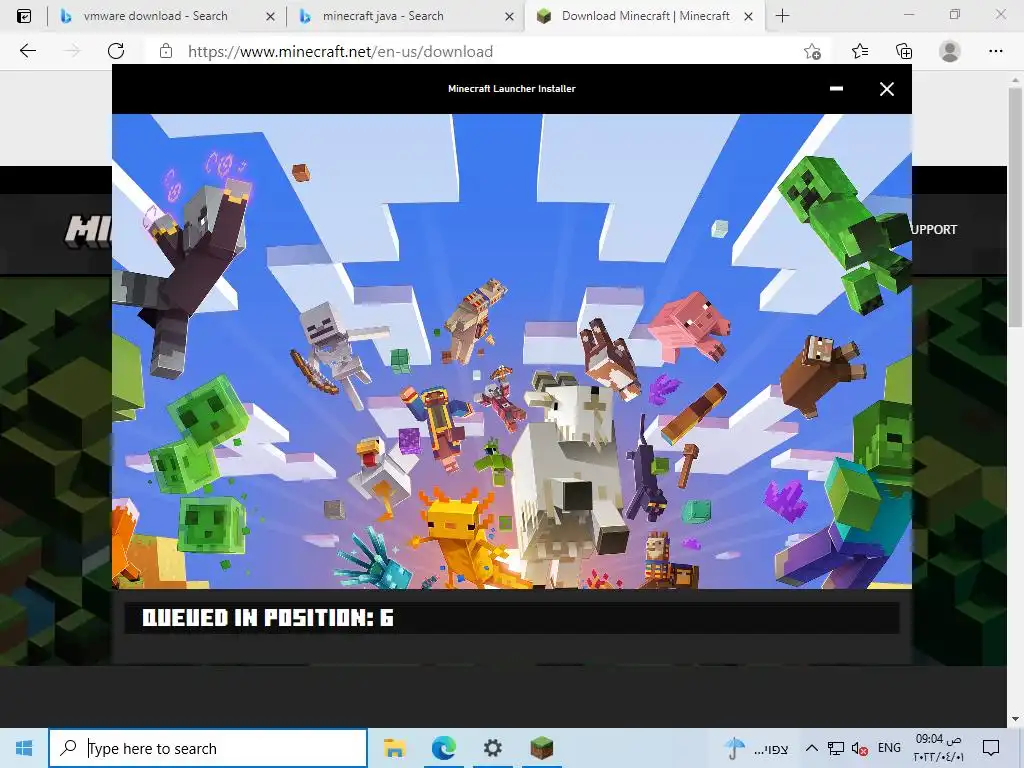The width and height of the screenshot is (1024, 768).
Task: Open a new browser tab
Action: point(782,16)
